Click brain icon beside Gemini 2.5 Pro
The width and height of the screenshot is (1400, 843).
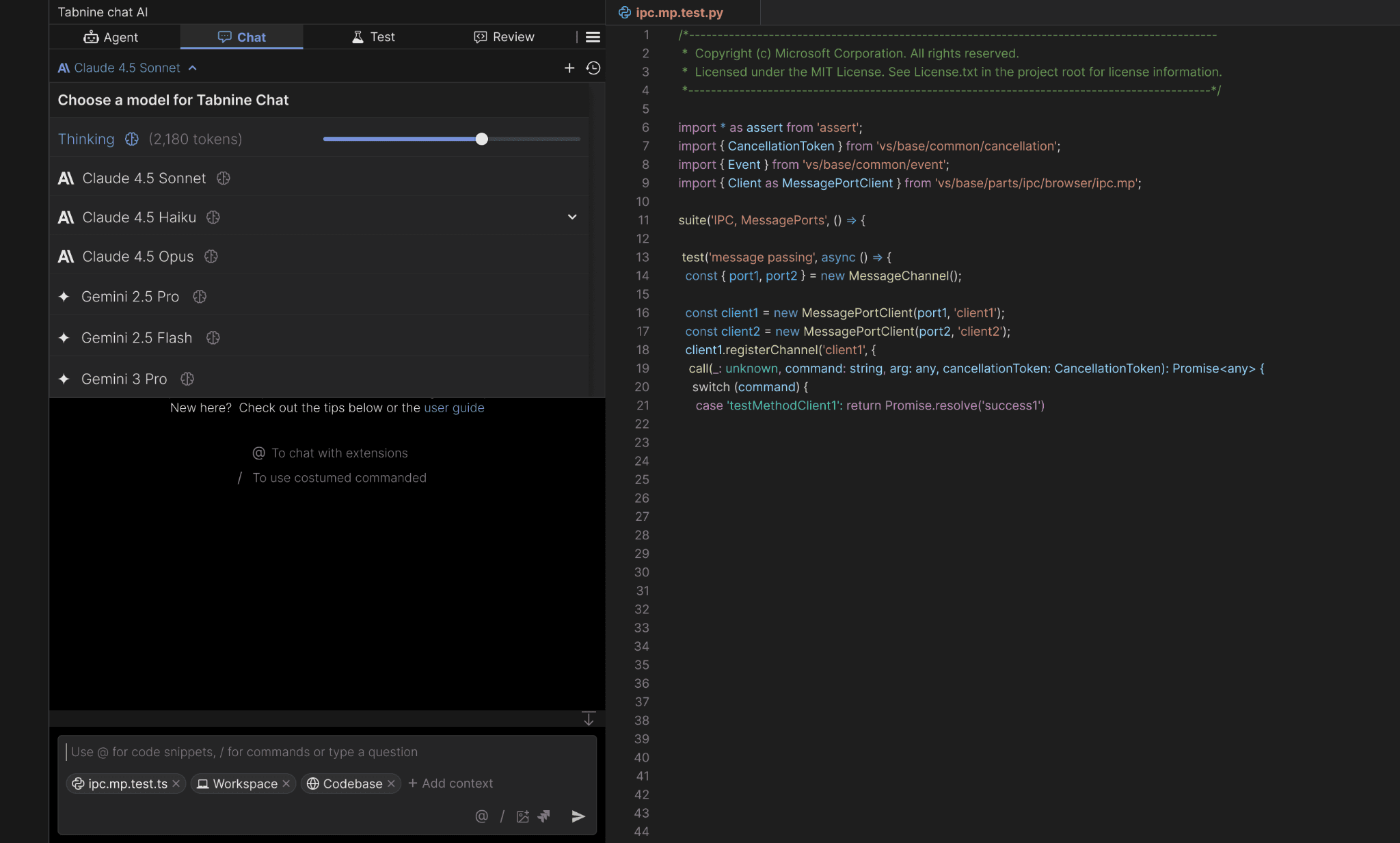pyautogui.click(x=200, y=296)
